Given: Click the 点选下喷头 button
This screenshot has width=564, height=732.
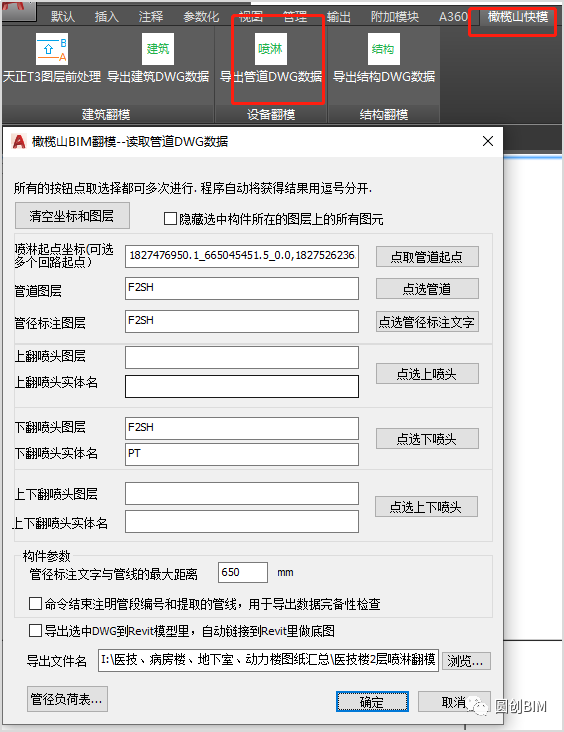Looking at the screenshot, I should pos(427,439).
